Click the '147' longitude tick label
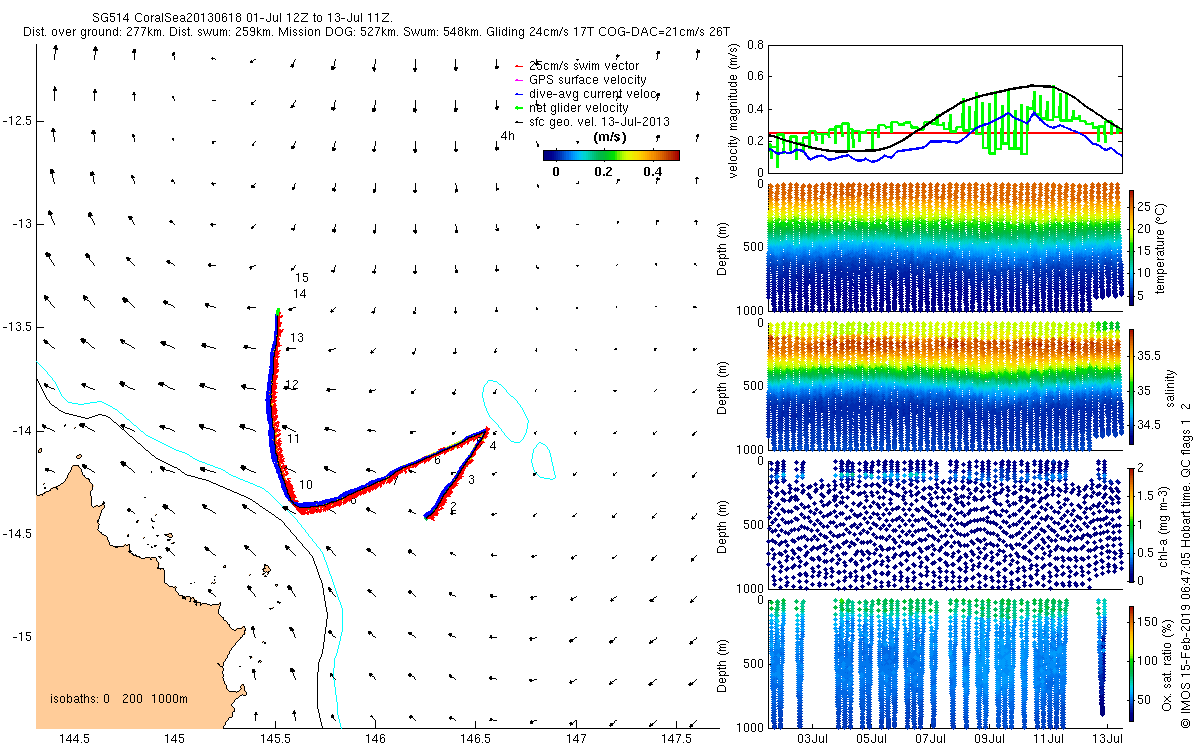The height and width of the screenshot is (750, 1200). [577, 738]
